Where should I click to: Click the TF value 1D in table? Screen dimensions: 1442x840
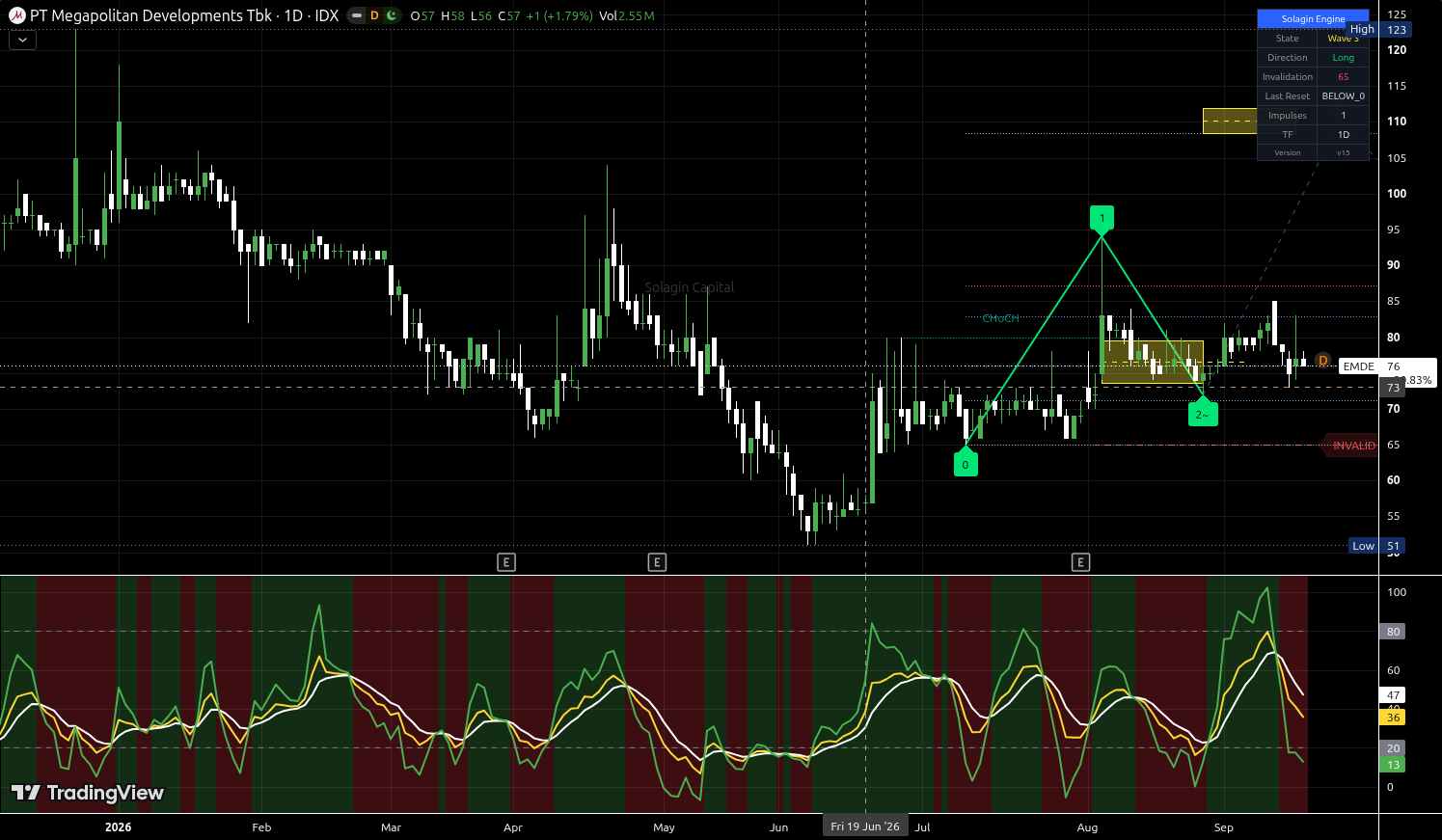pos(1343,135)
